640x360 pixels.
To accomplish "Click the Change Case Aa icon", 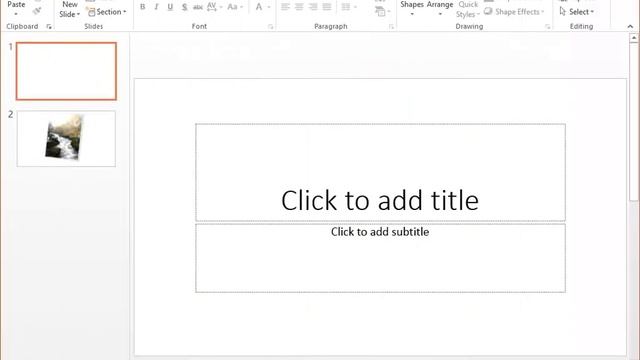I will pos(232,7).
